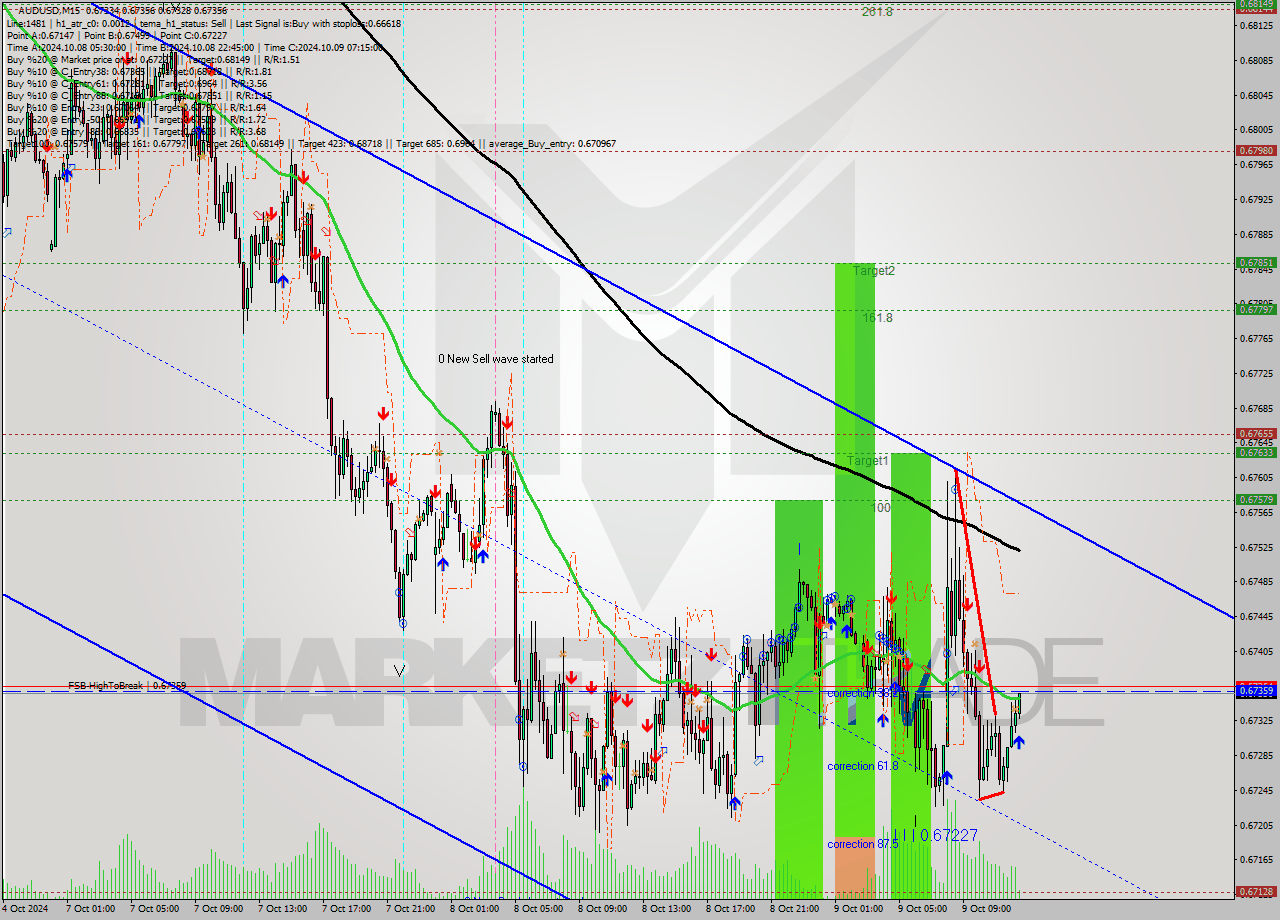
Task: Click the green 0.67851 price tag
Action: coord(1256,263)
